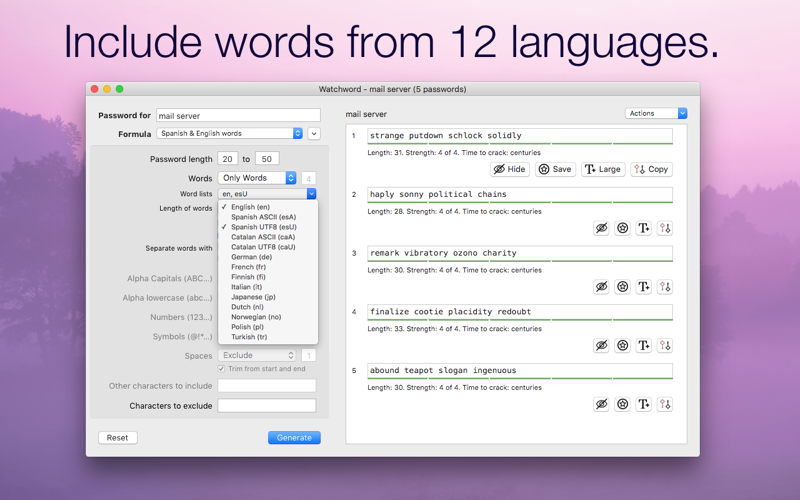Show password 4 in large type
This screenshot has width=800, height=500.
tap(643, 345)
